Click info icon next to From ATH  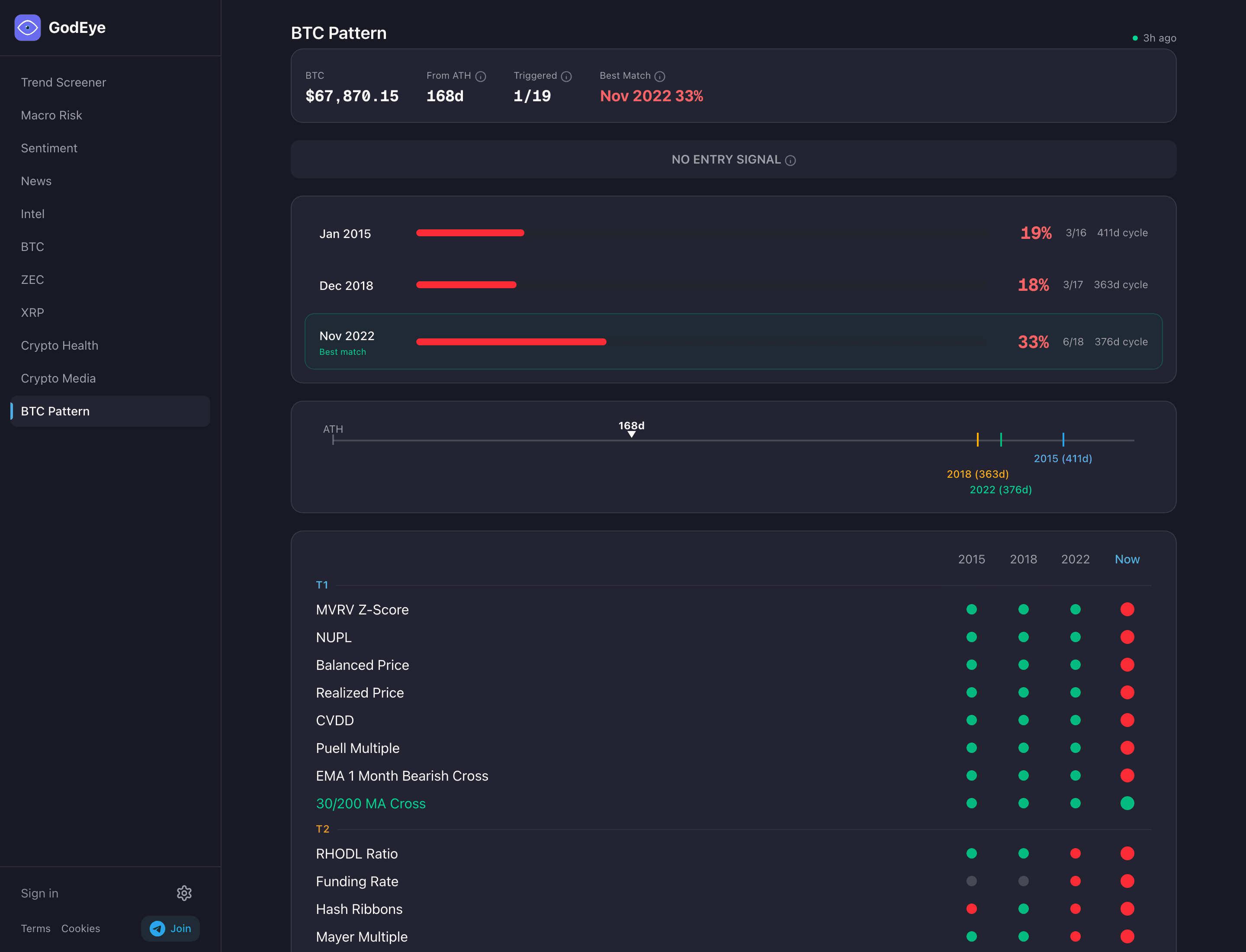point(481,77)
